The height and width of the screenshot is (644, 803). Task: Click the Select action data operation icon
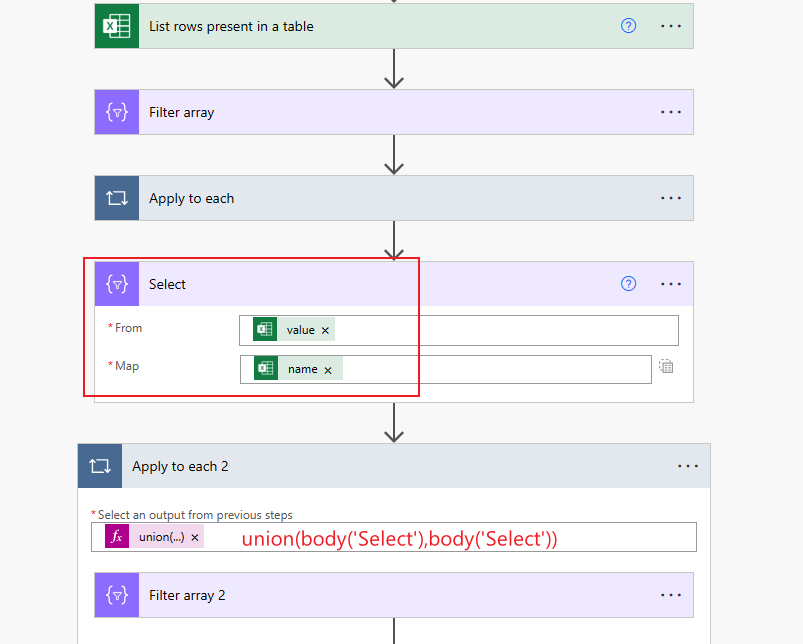tap(117, 284)
